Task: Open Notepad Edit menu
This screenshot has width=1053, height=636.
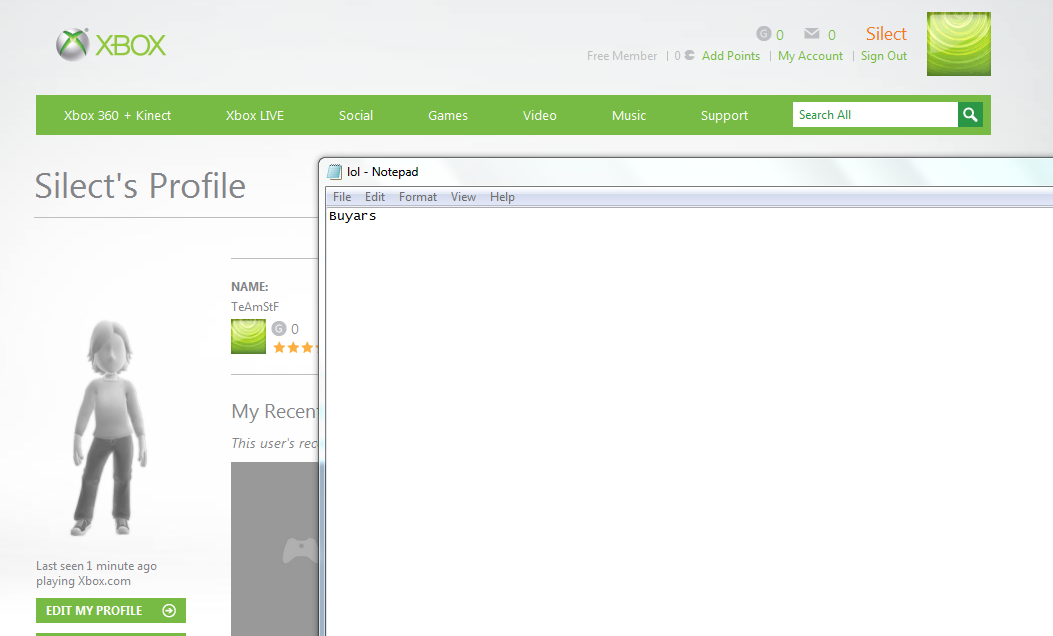Action: (x=375, y=197)
